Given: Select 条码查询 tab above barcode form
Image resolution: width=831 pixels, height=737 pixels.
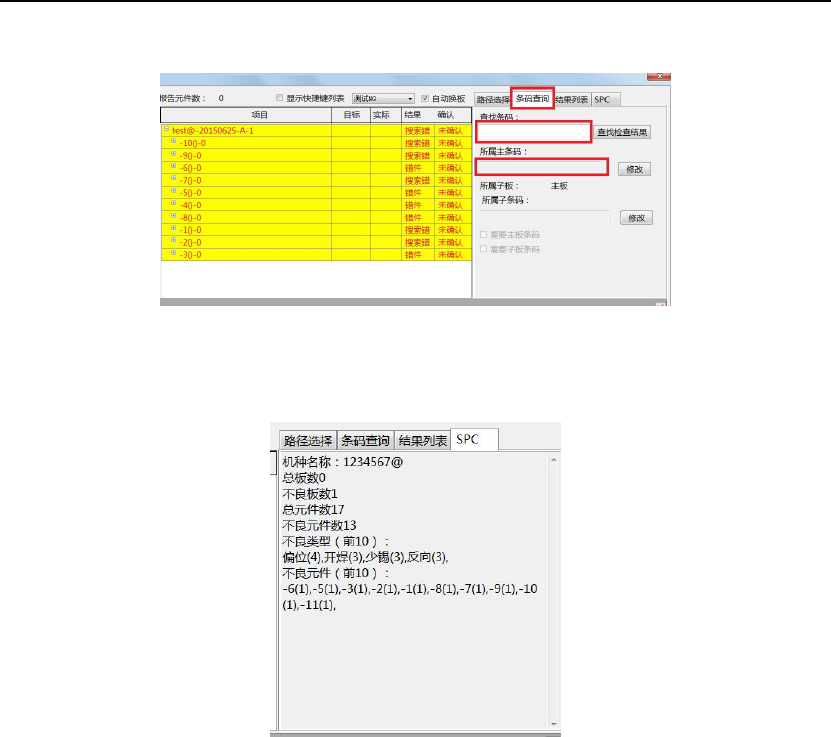Looking at the screenshot, I should (x=533, y=99).
